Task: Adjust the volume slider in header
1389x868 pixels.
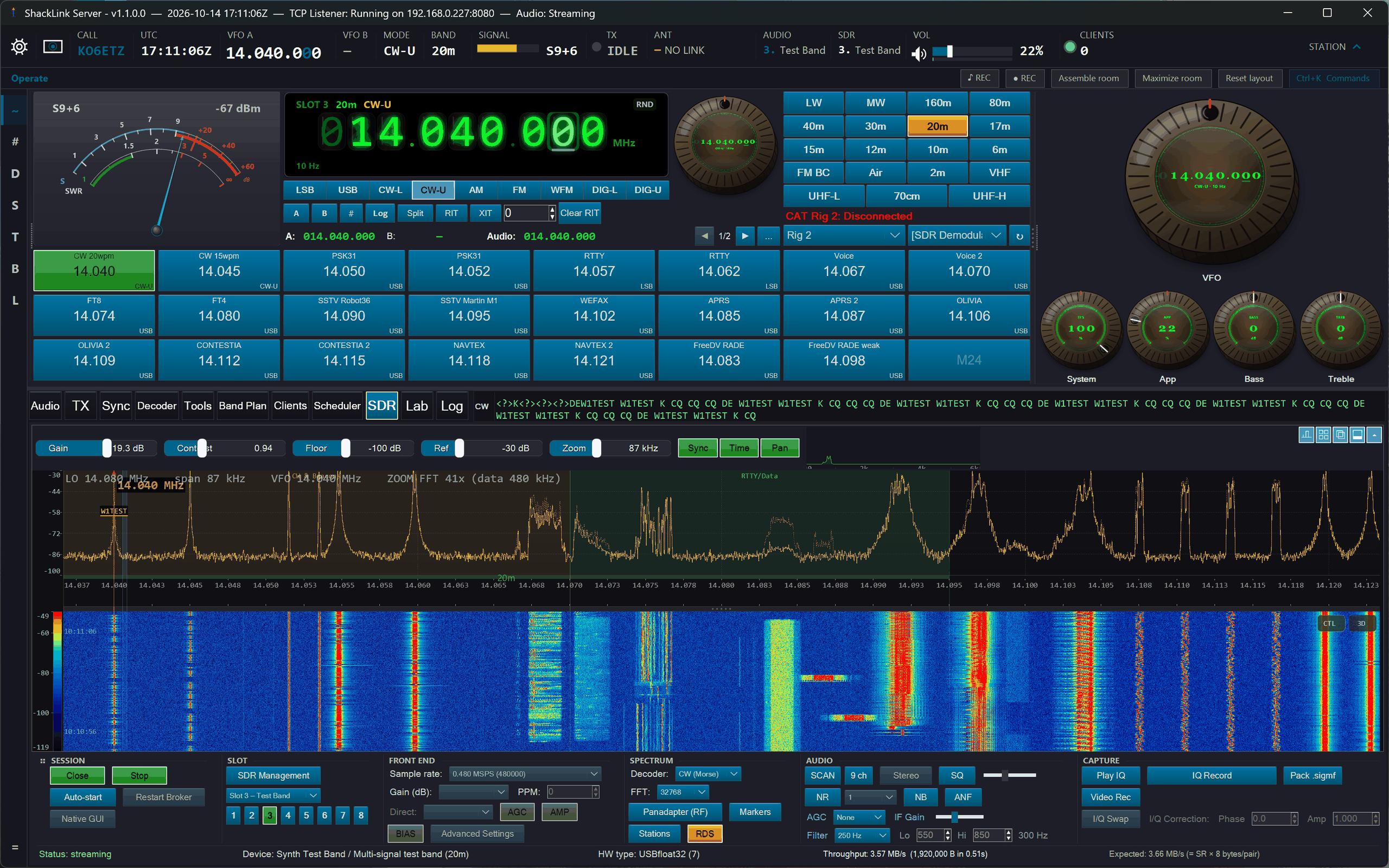Action: [x=972, y=52]
